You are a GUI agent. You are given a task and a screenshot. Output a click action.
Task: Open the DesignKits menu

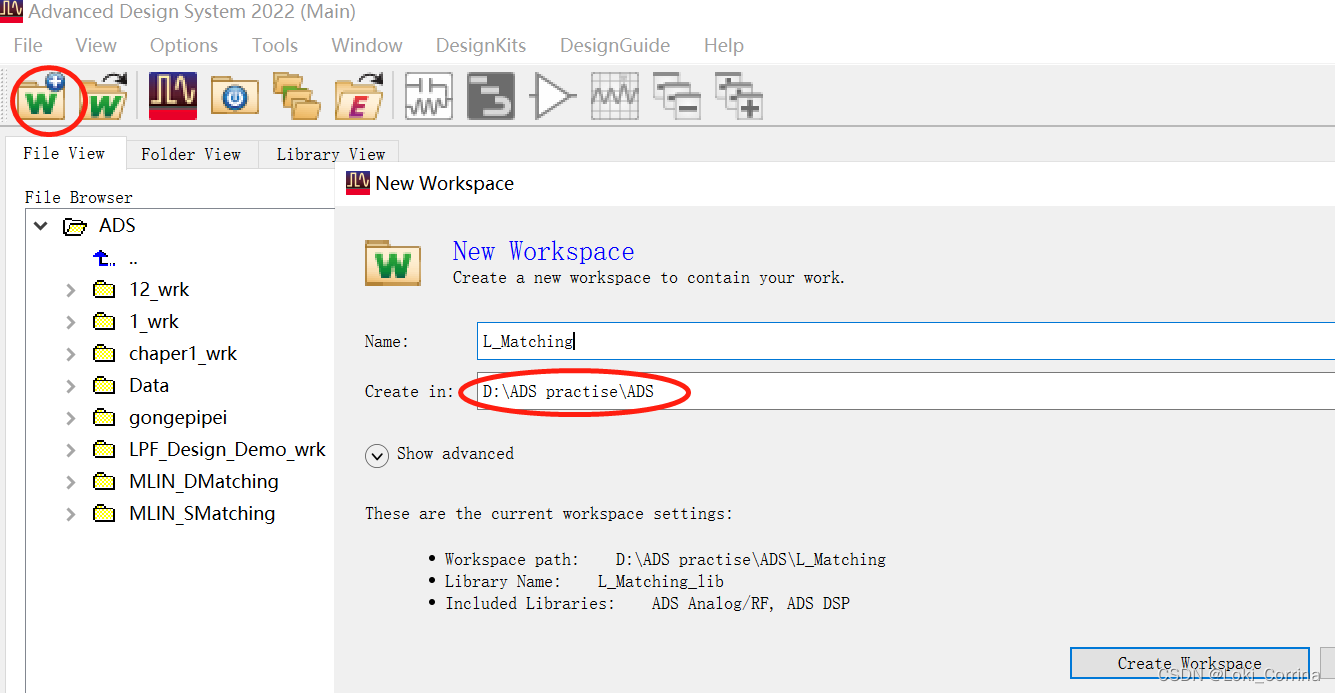coord(481,45)
